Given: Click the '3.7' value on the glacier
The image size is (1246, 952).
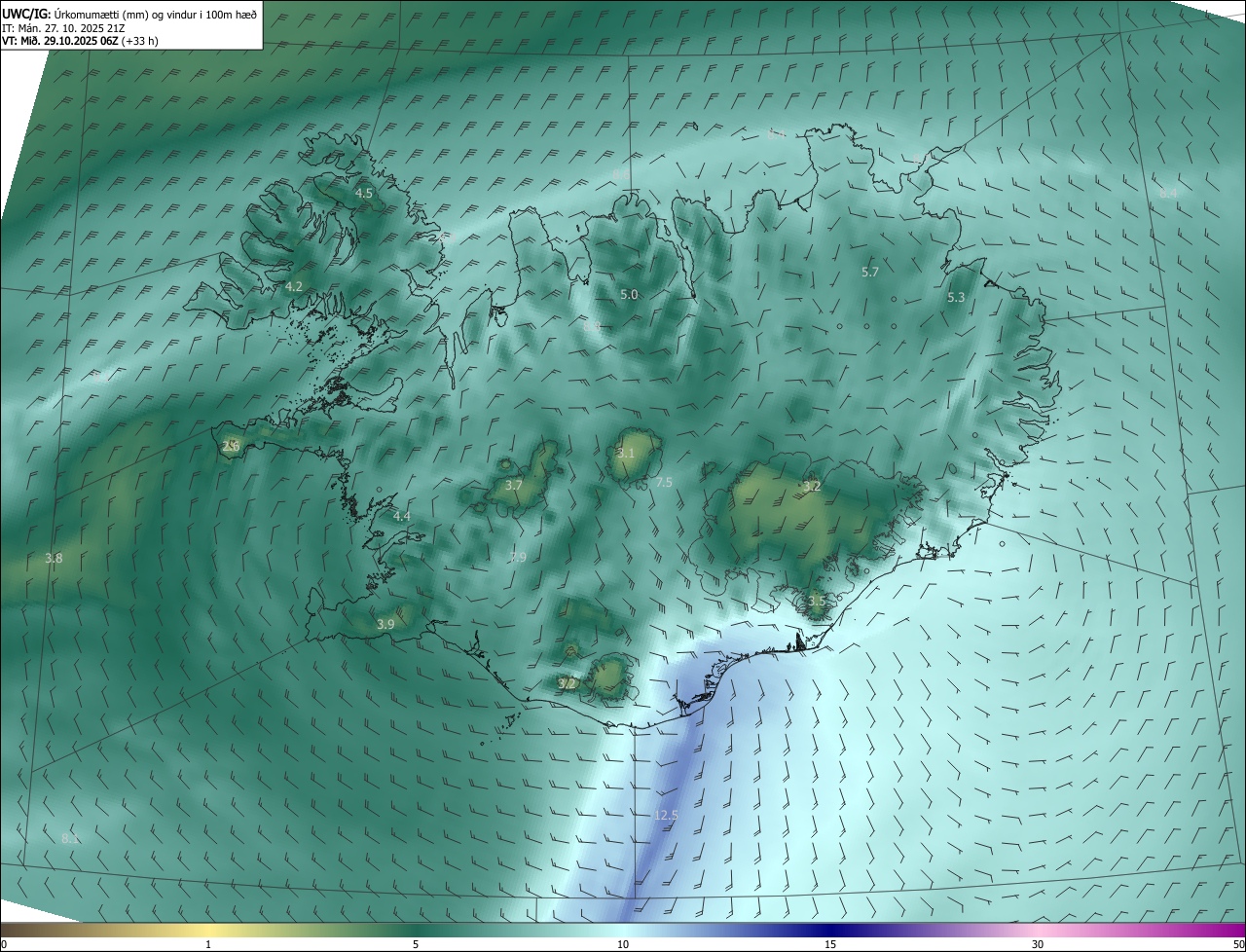Looking at the screenshot, I should (515, 485).
